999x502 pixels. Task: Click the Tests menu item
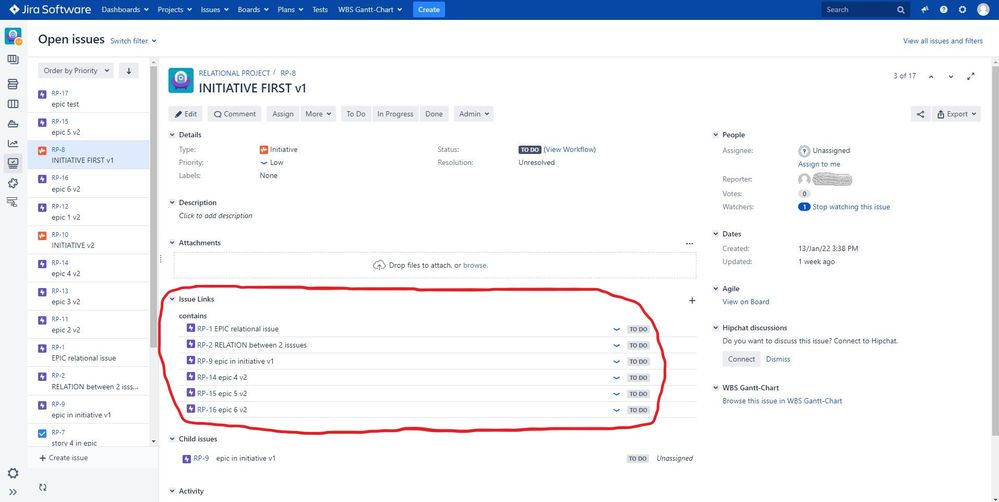point(320,10)
